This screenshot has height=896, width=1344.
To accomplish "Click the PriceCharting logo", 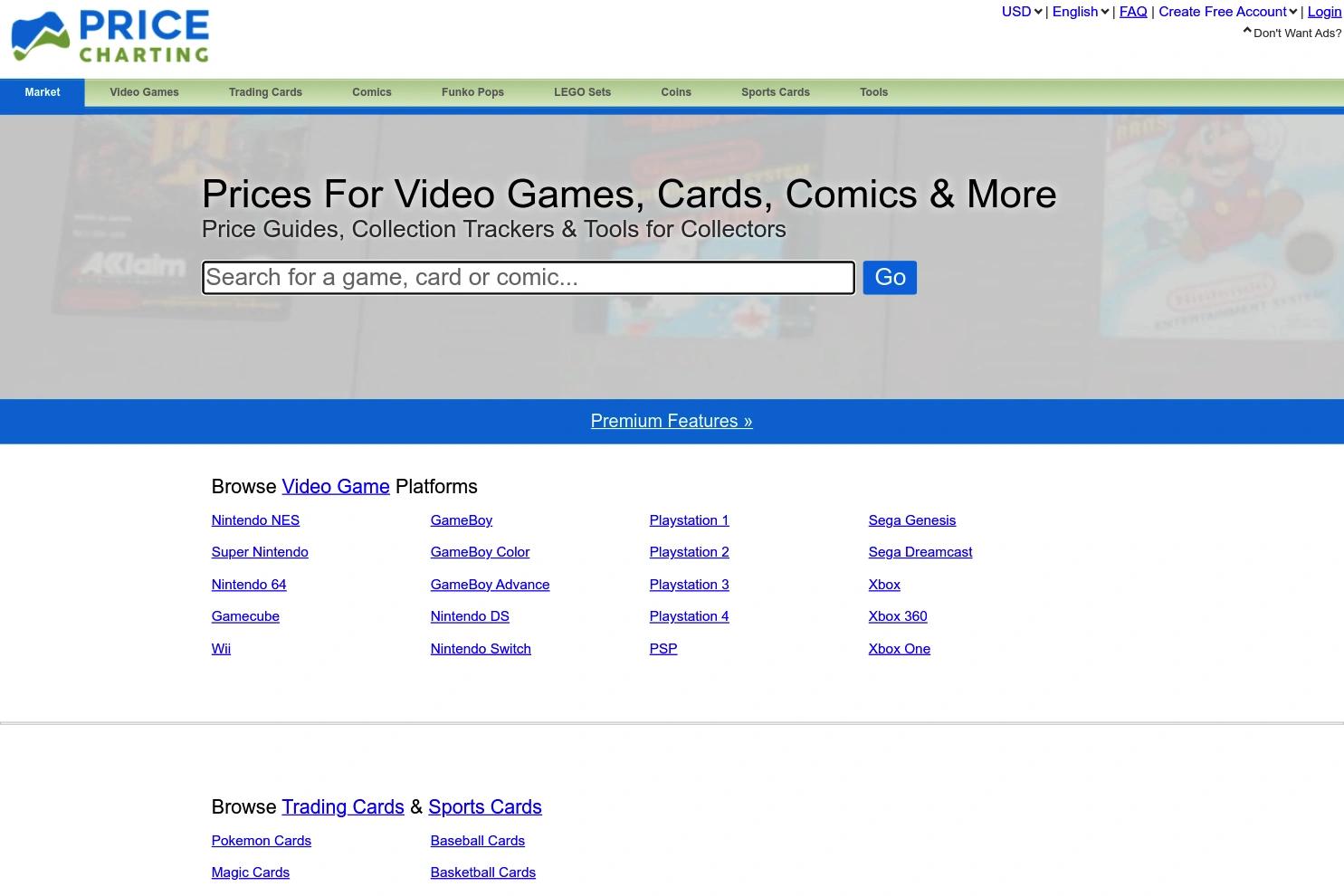I will (110, 36).
